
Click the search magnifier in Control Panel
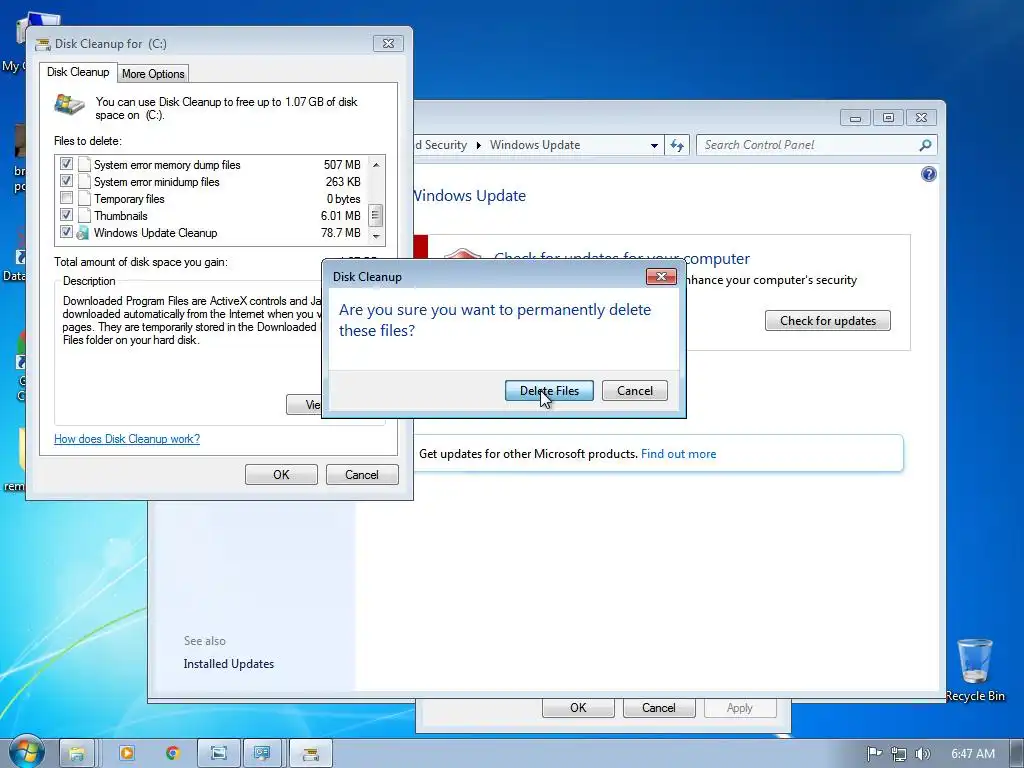(x=925, y=145)
